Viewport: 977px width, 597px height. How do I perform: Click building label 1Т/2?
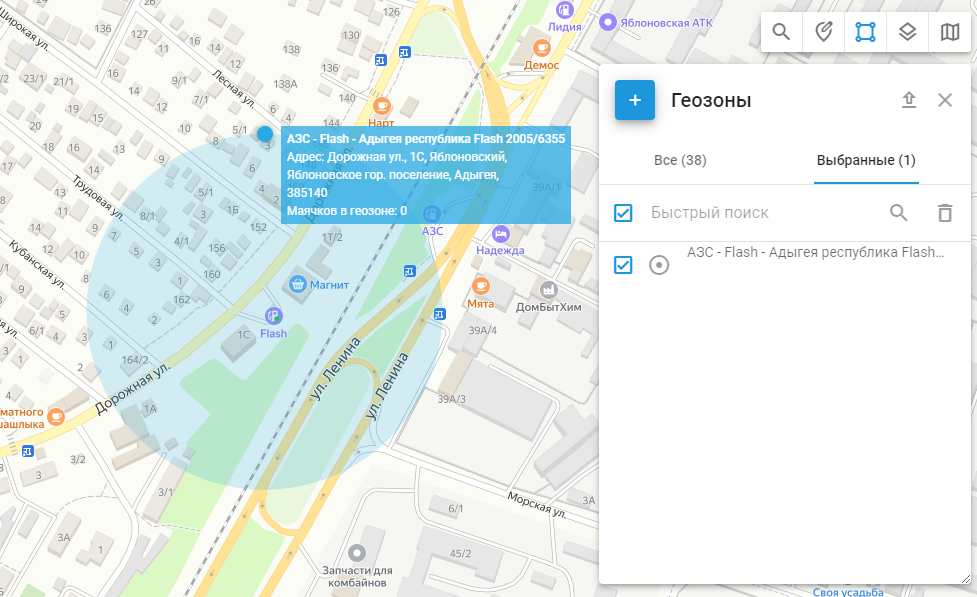click(332, 237)
